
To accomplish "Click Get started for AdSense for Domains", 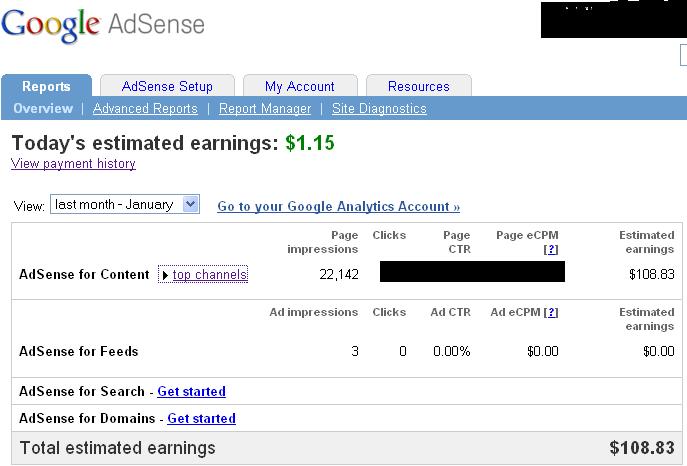I will (x=202, y=418).
